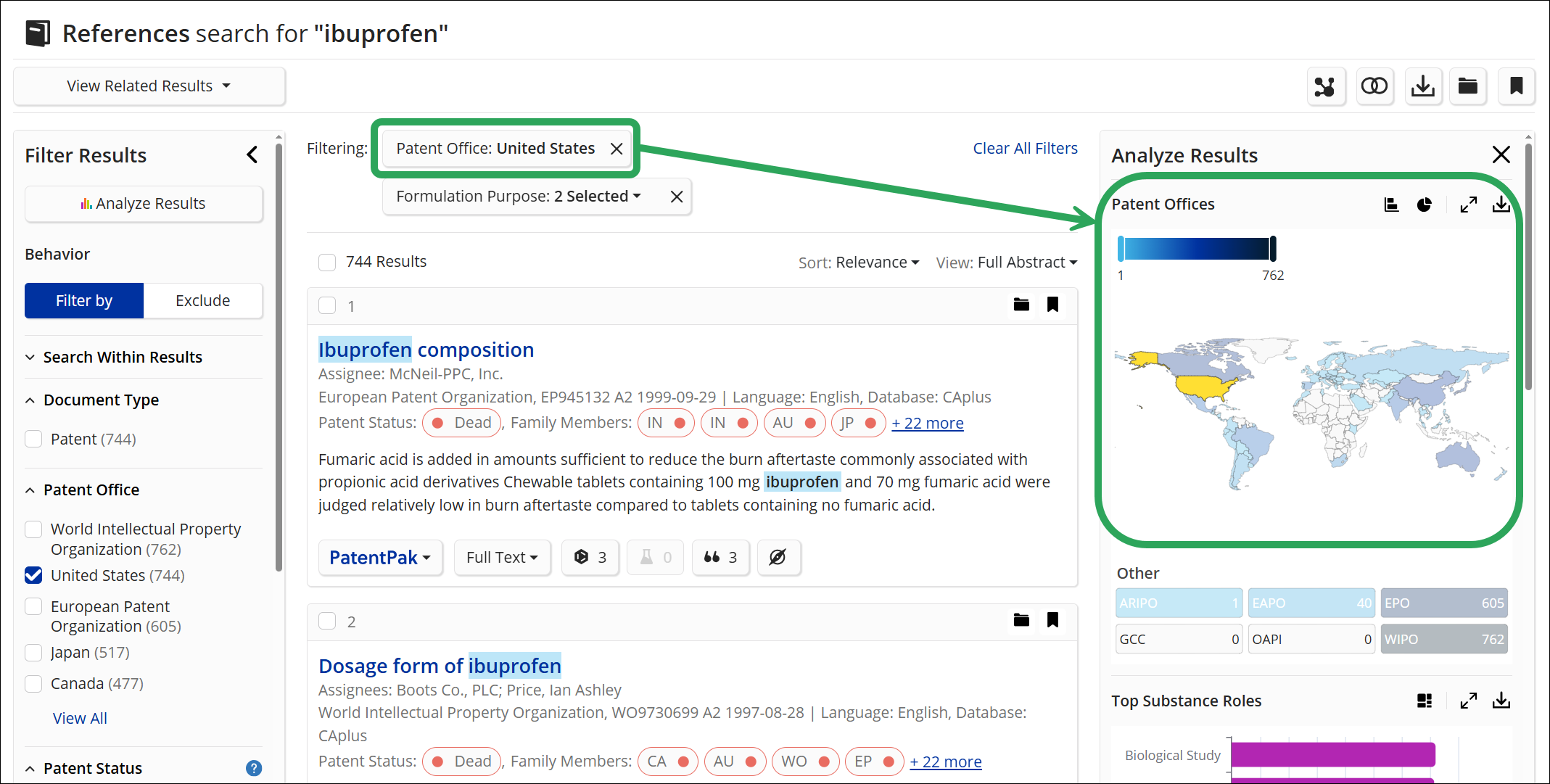Open substances count 3 for result 1
This screenshot has width=1550, height=784.
click(590, 557)
